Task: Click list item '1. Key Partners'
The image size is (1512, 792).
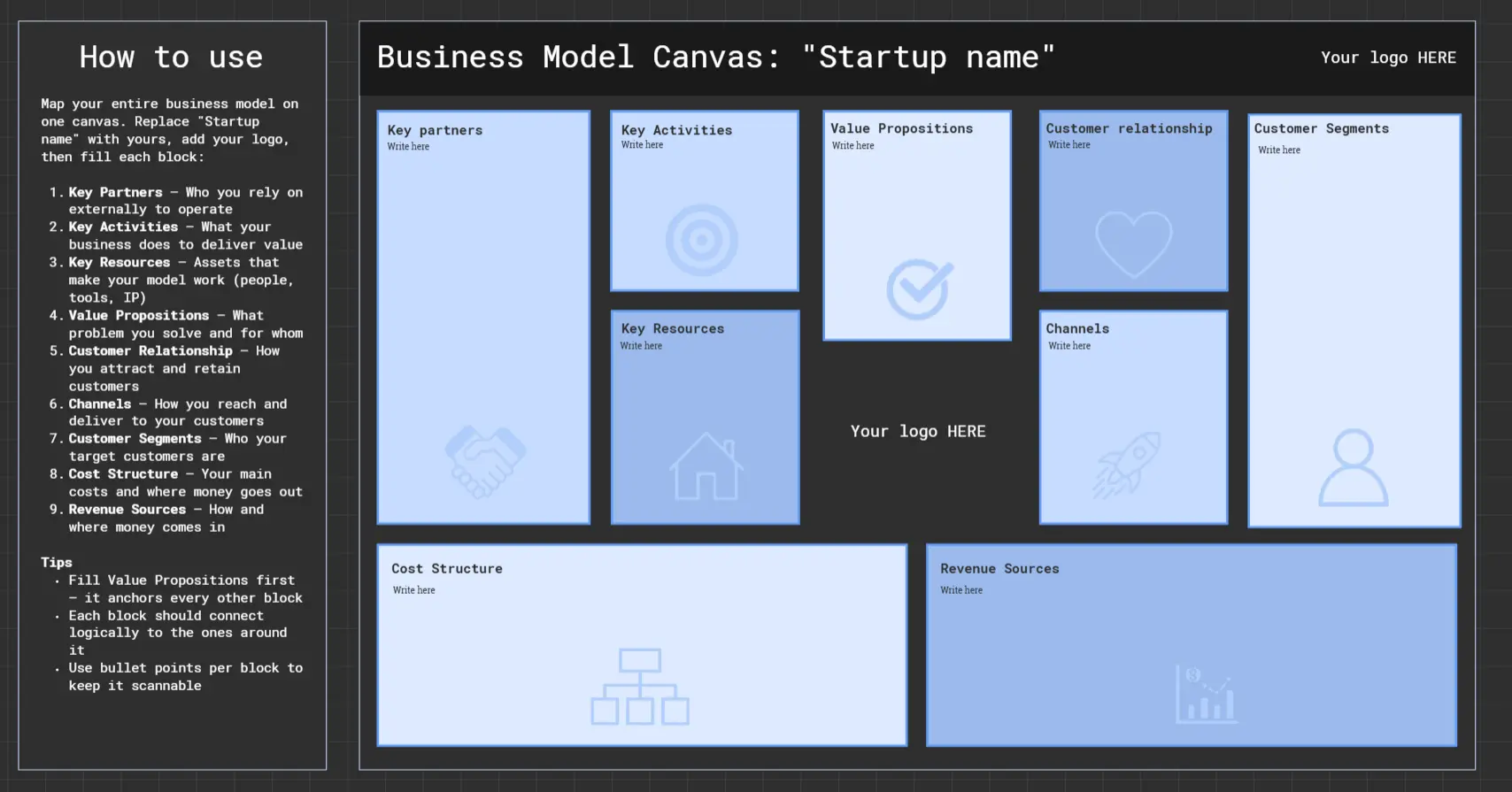Action: [176, 201]
